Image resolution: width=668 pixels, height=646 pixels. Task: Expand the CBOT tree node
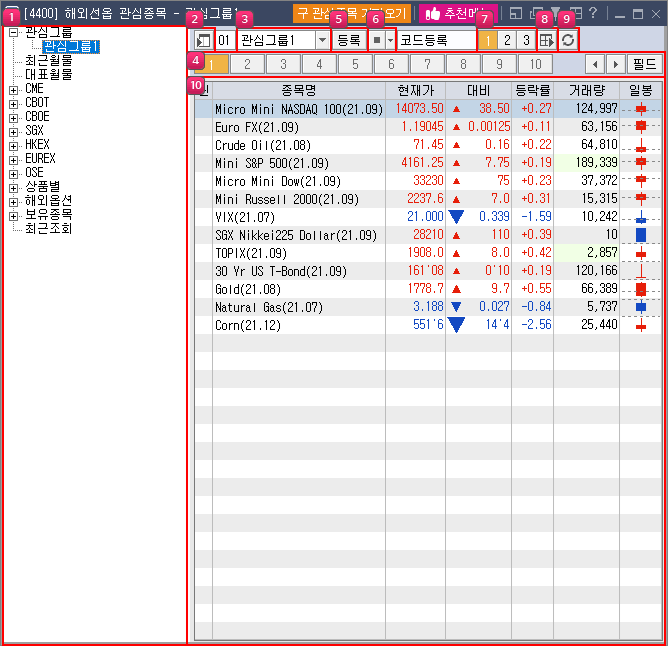click(13, 104)
